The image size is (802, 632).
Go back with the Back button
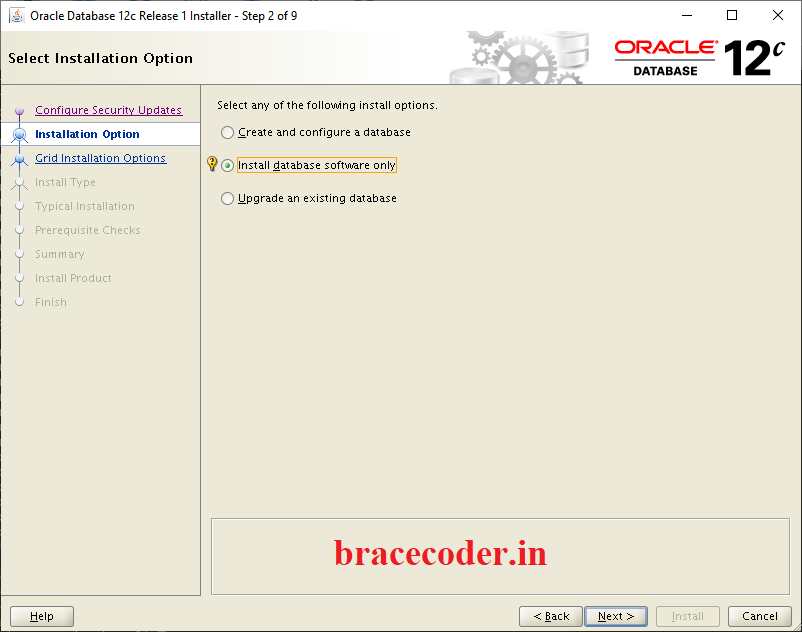coord(550,616)
